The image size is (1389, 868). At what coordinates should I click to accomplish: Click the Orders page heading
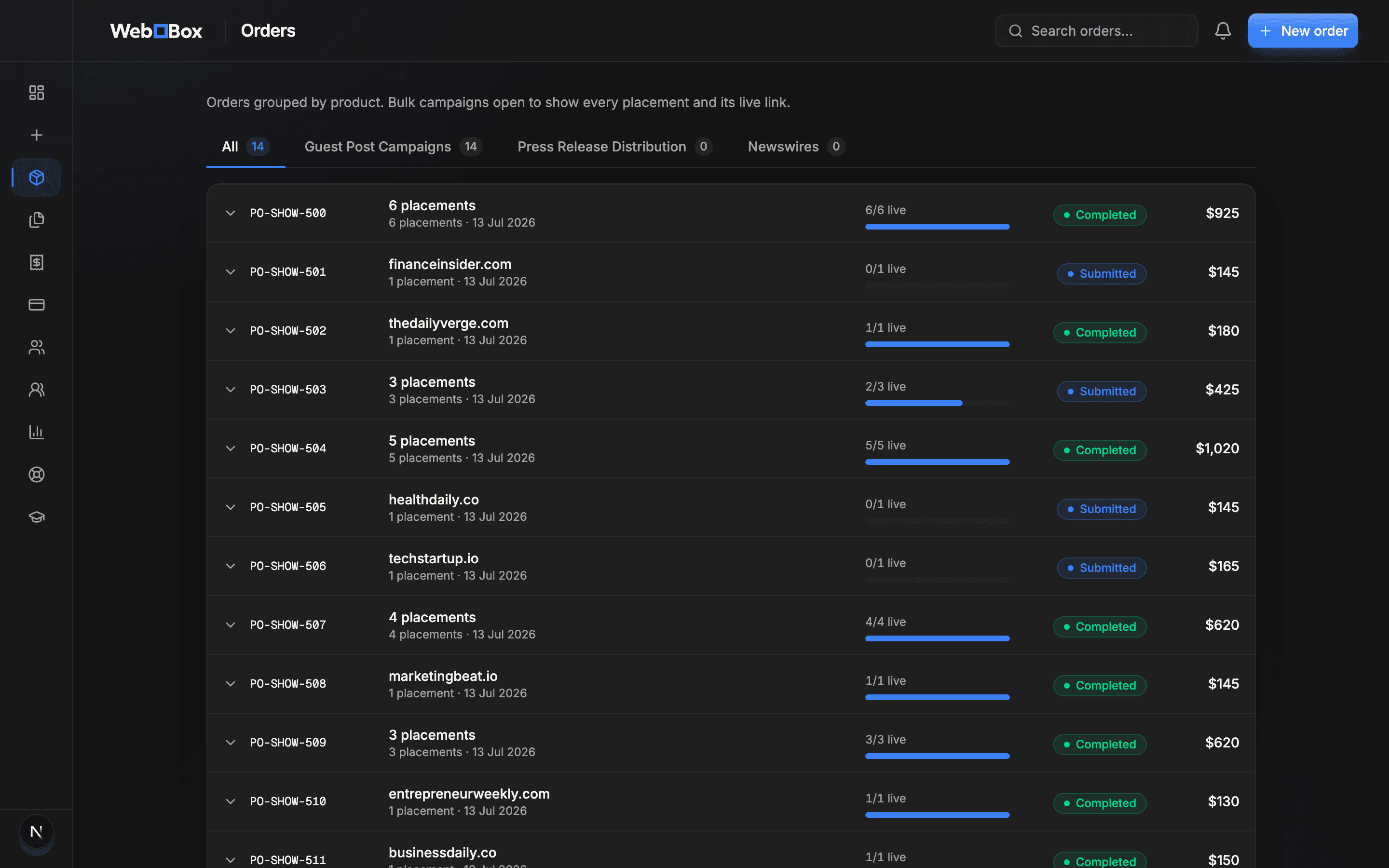coord(268,30)
